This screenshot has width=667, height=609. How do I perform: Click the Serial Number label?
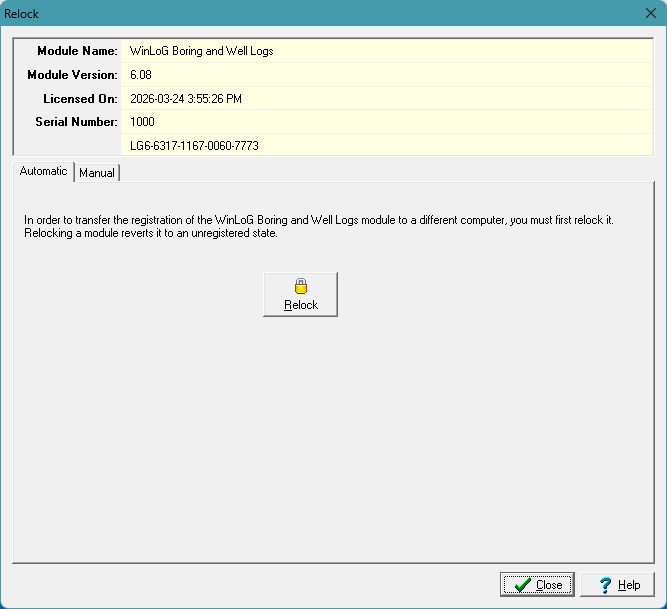75,122
